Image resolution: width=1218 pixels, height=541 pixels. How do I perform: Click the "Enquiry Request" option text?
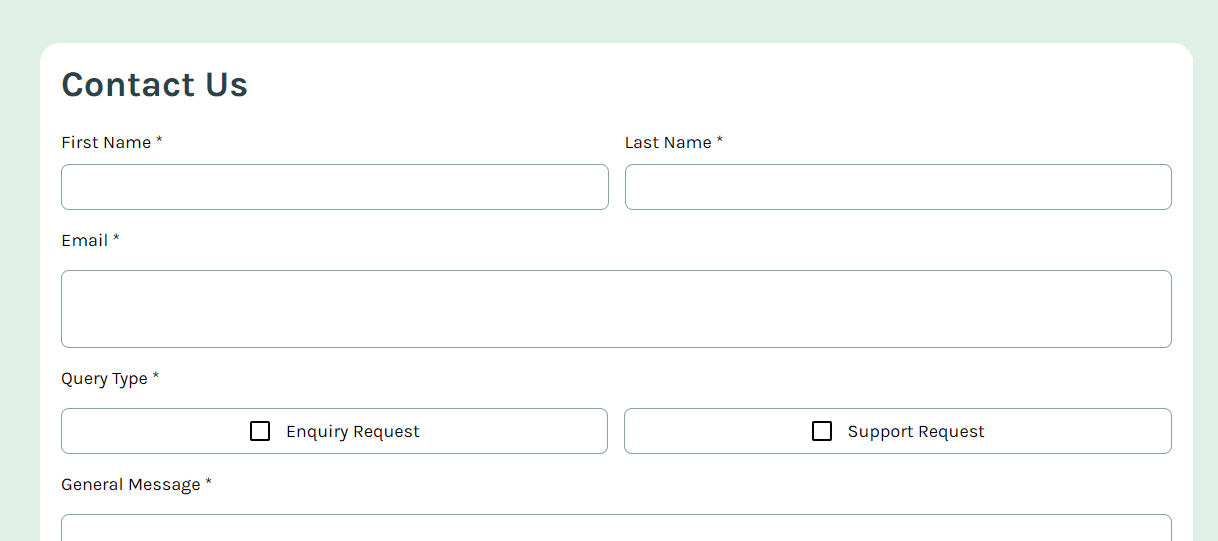353,432
